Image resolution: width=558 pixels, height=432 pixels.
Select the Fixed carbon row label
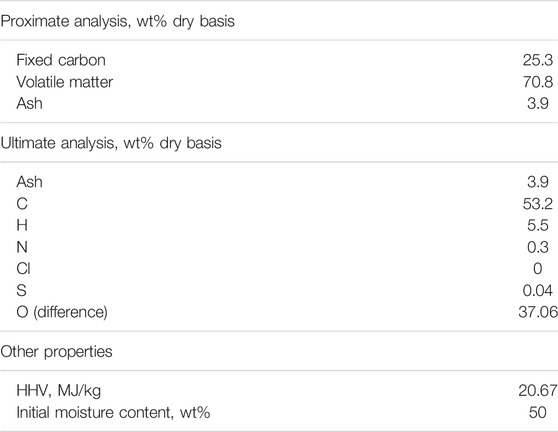[x=61, y=60]
